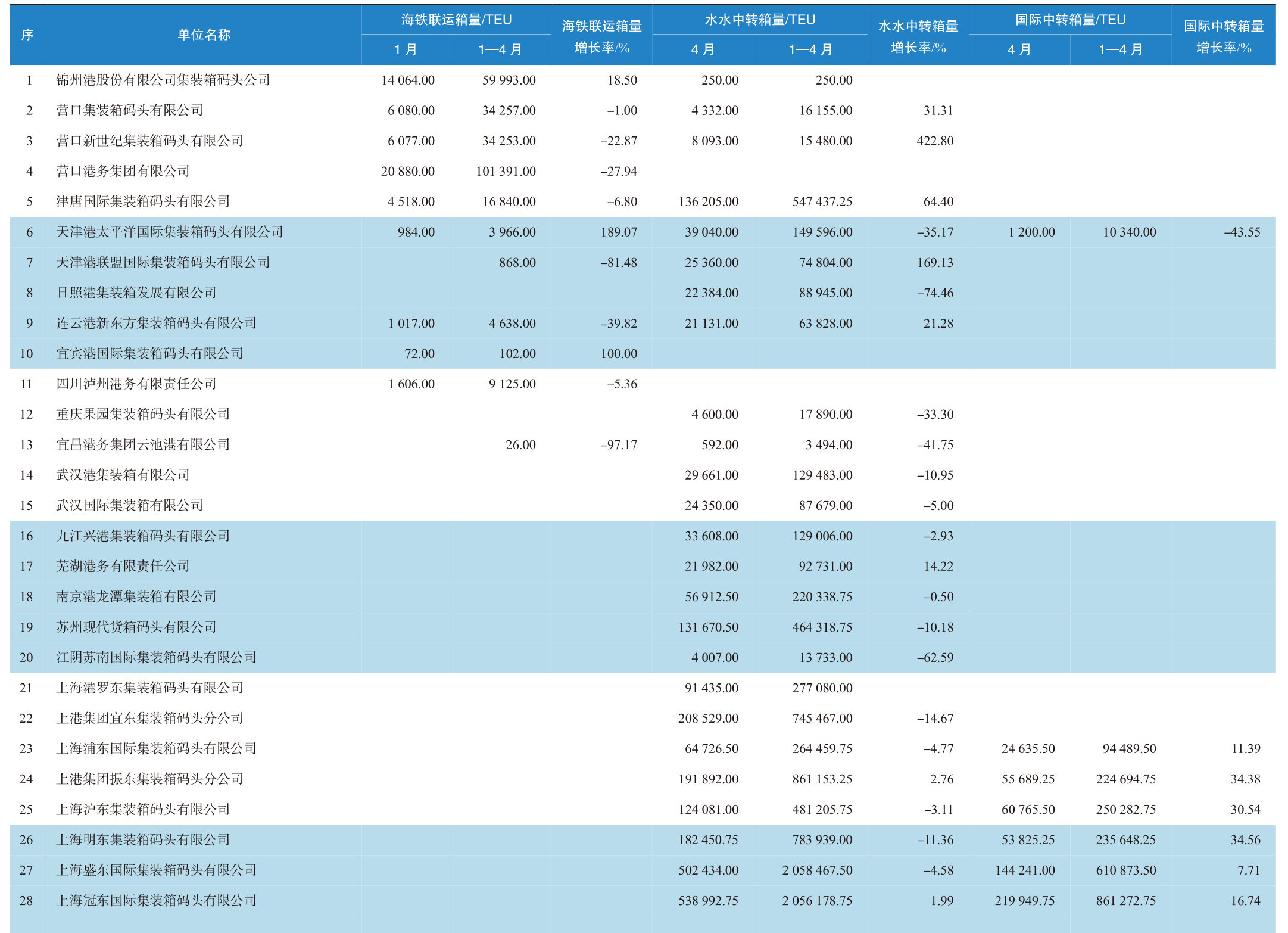Select the 上海冠东国际集装箱码头有限公司 cell
The height and width of the screenshot is (933, 1288).
[156, 900]
